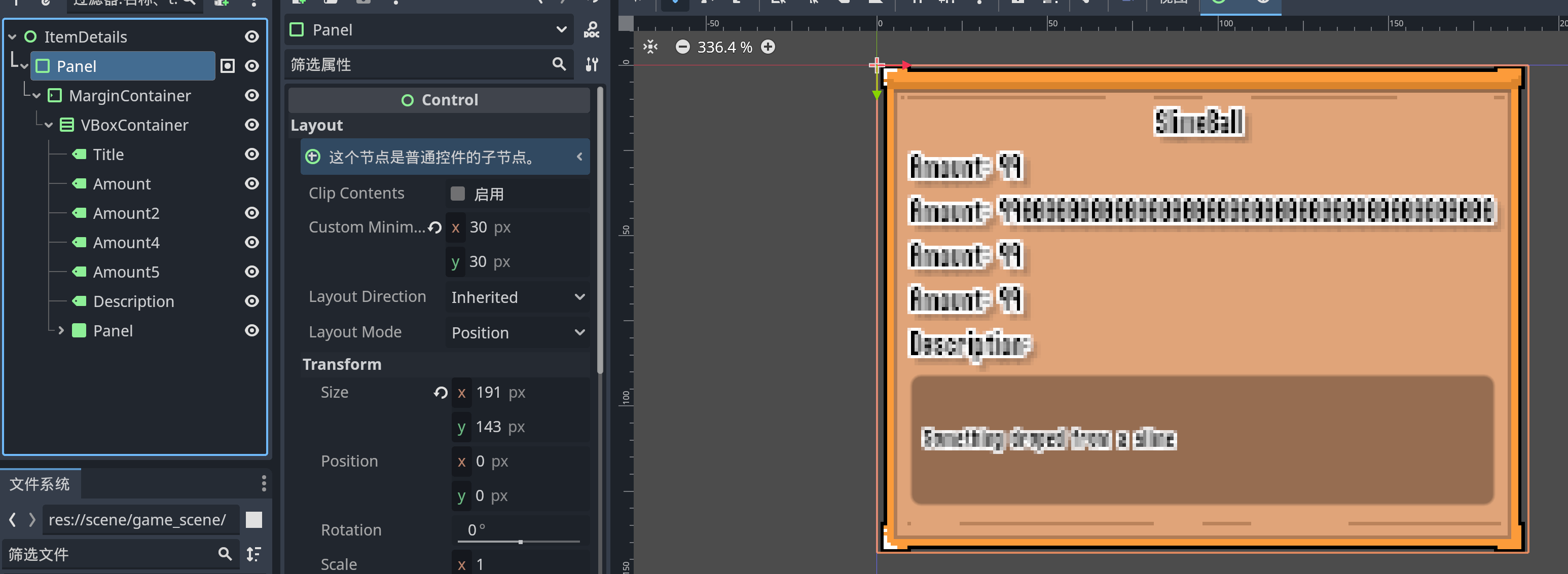Go back in FileSystem path history
The width and height of the screenshot is (1568, 574).
tap(13, 519)
